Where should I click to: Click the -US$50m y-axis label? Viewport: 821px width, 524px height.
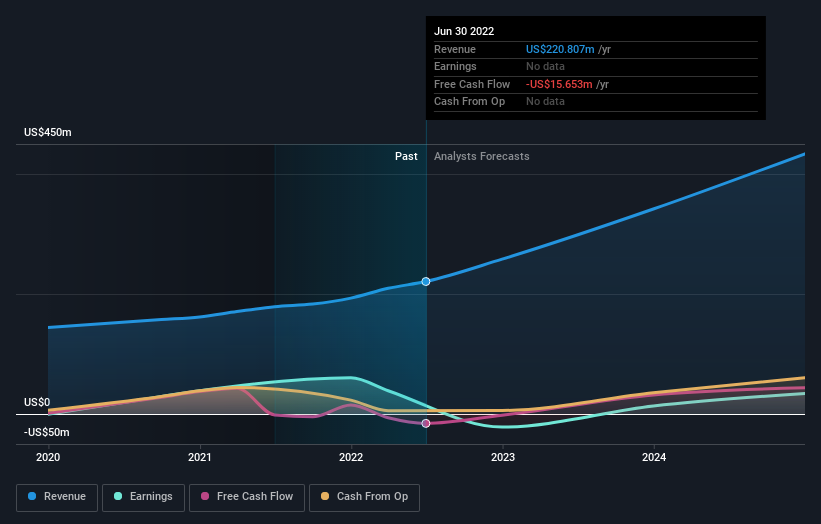(x=47, y=432)
